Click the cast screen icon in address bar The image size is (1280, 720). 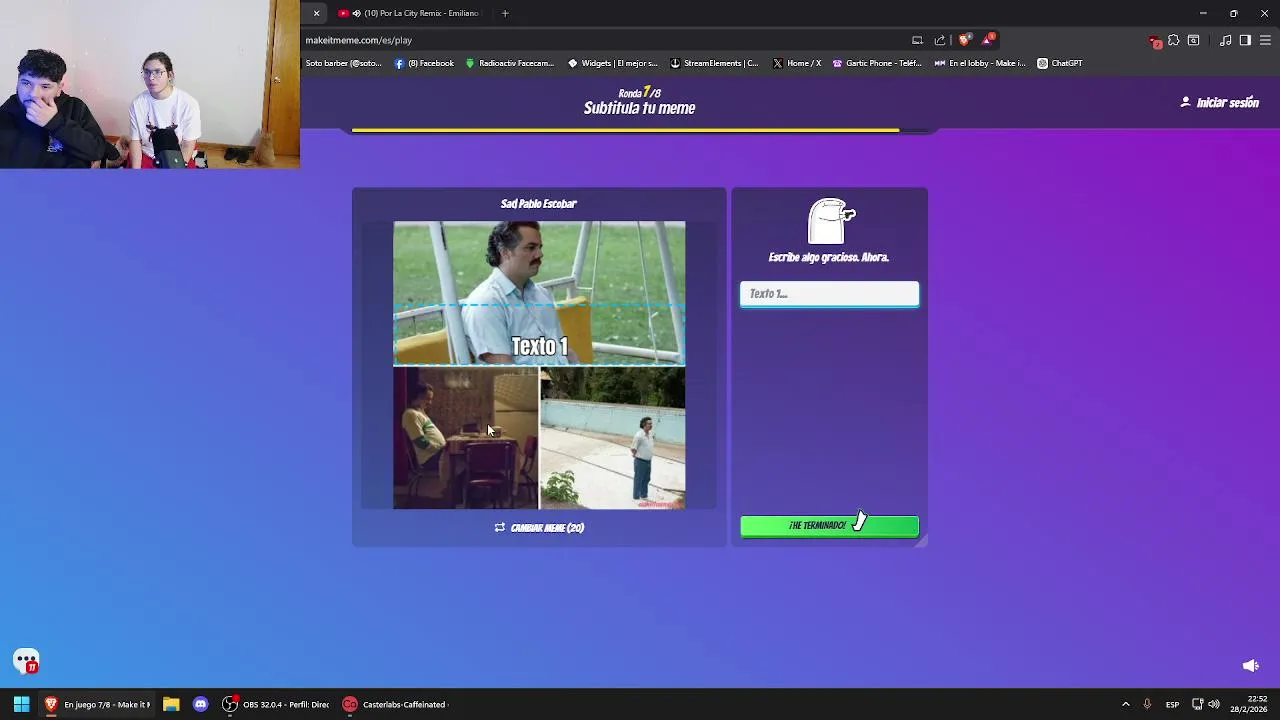[917, 40]
